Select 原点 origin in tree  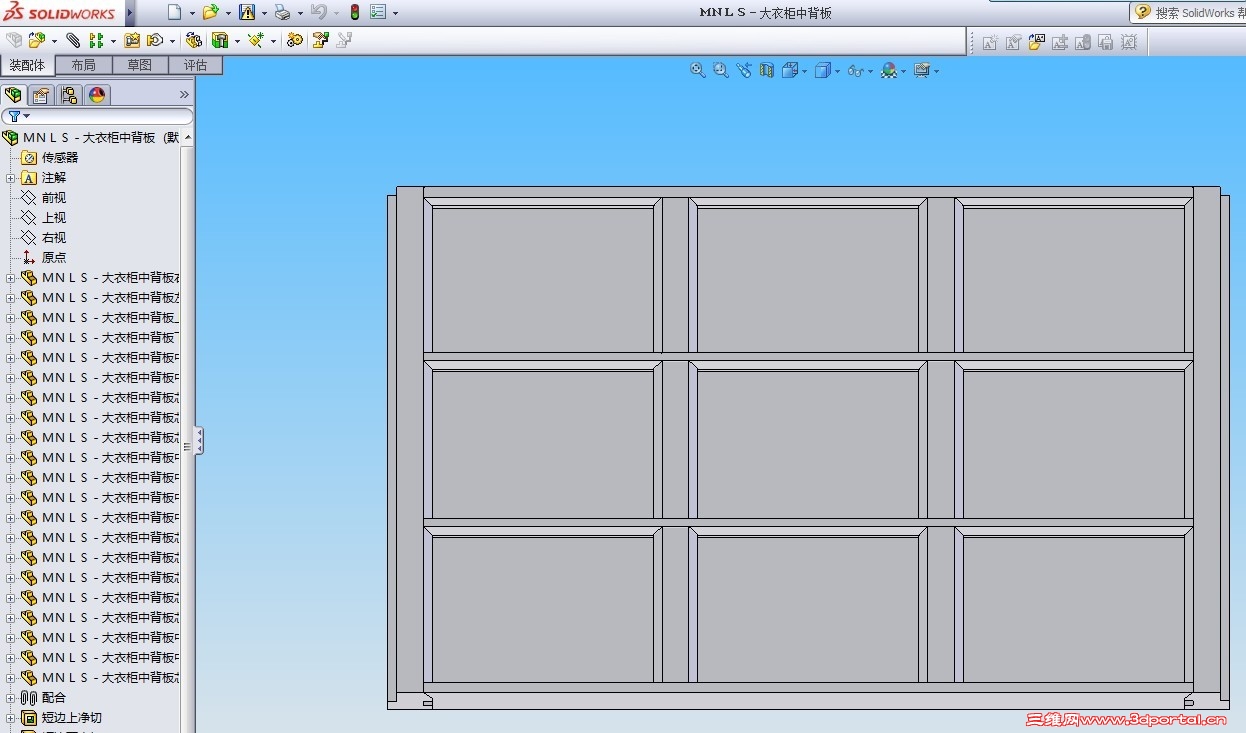point(54,258)
